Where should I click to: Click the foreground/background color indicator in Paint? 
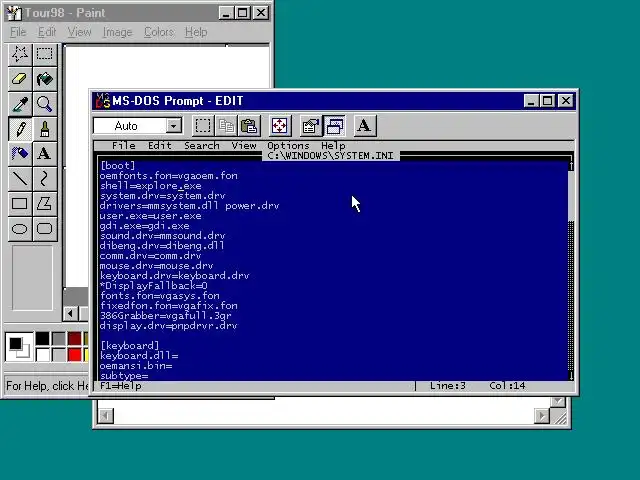19,347
